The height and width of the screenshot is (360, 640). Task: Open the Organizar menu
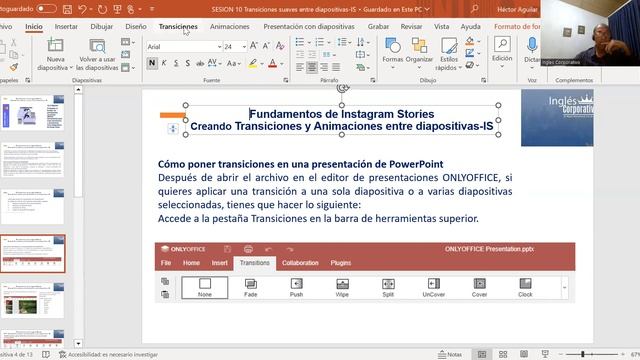point(419,53)
